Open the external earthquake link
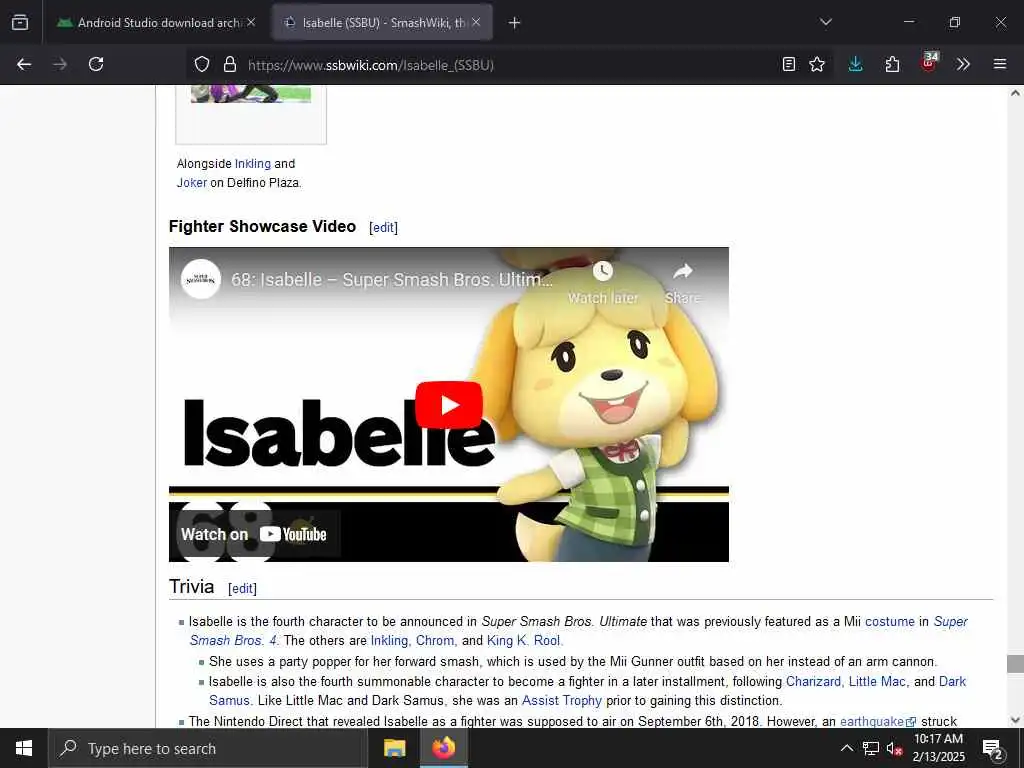 (878, 721)
